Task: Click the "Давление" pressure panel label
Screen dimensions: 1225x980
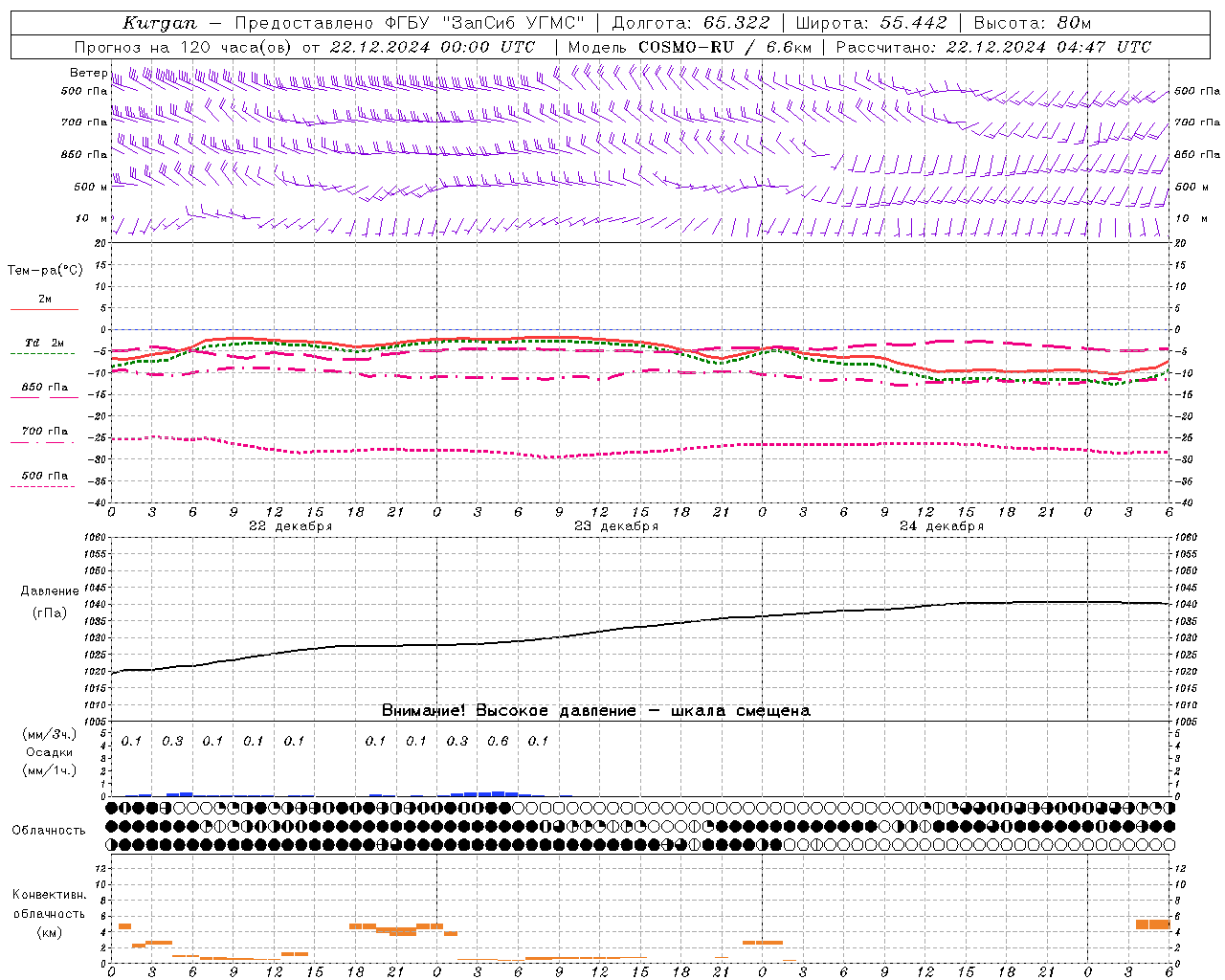Action: click(50, 591)
